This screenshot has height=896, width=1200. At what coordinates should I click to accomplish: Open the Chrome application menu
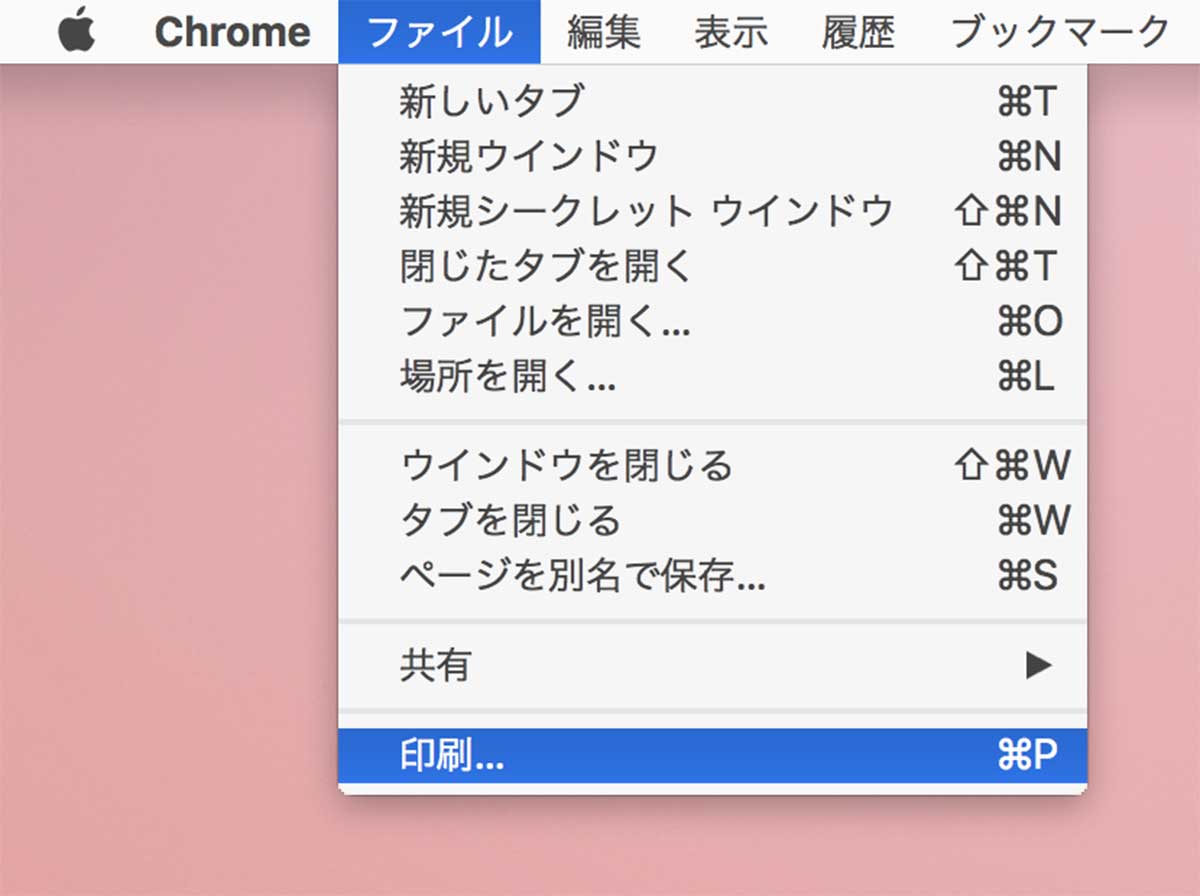point(232,33)
